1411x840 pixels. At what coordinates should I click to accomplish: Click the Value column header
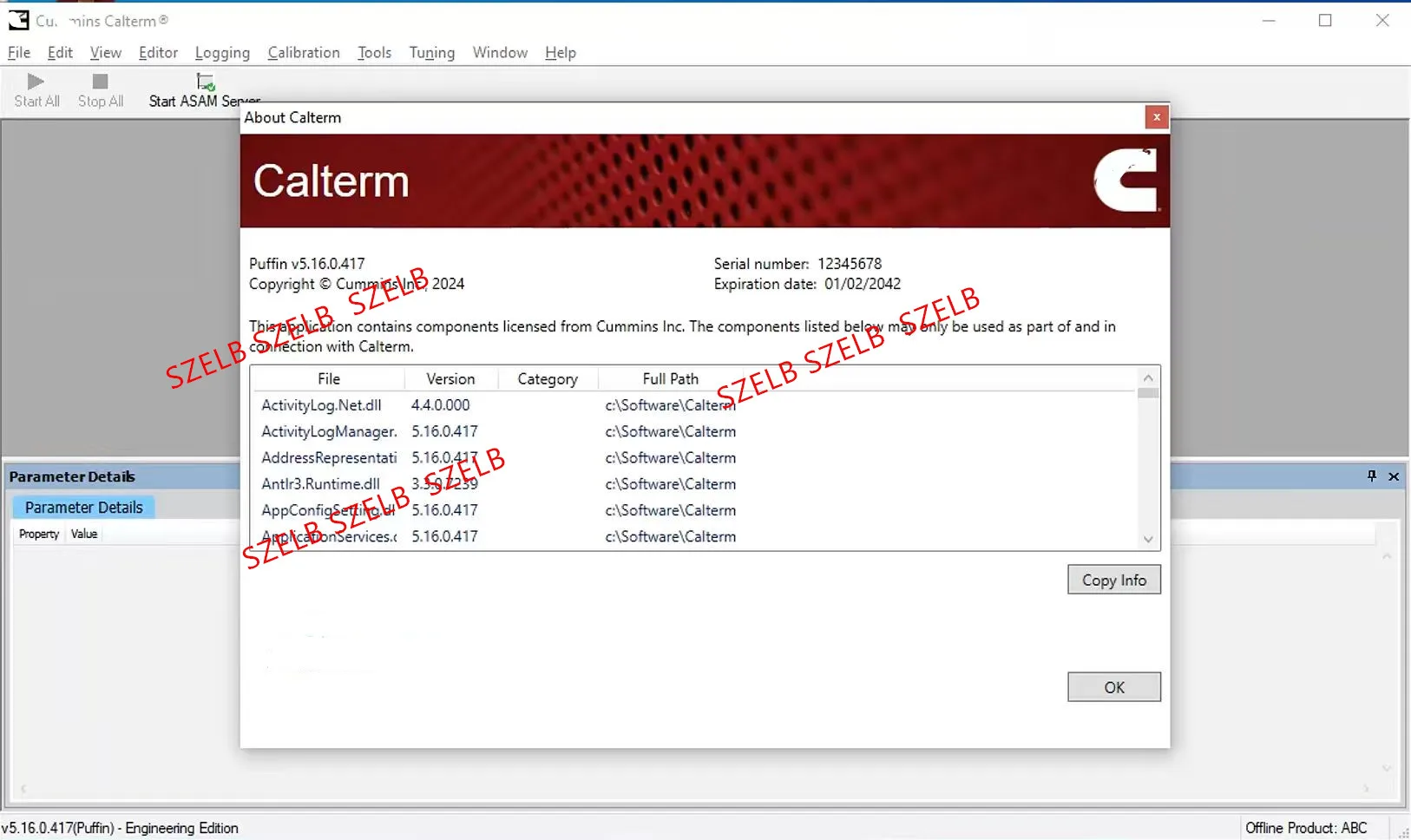coord(84,535)
